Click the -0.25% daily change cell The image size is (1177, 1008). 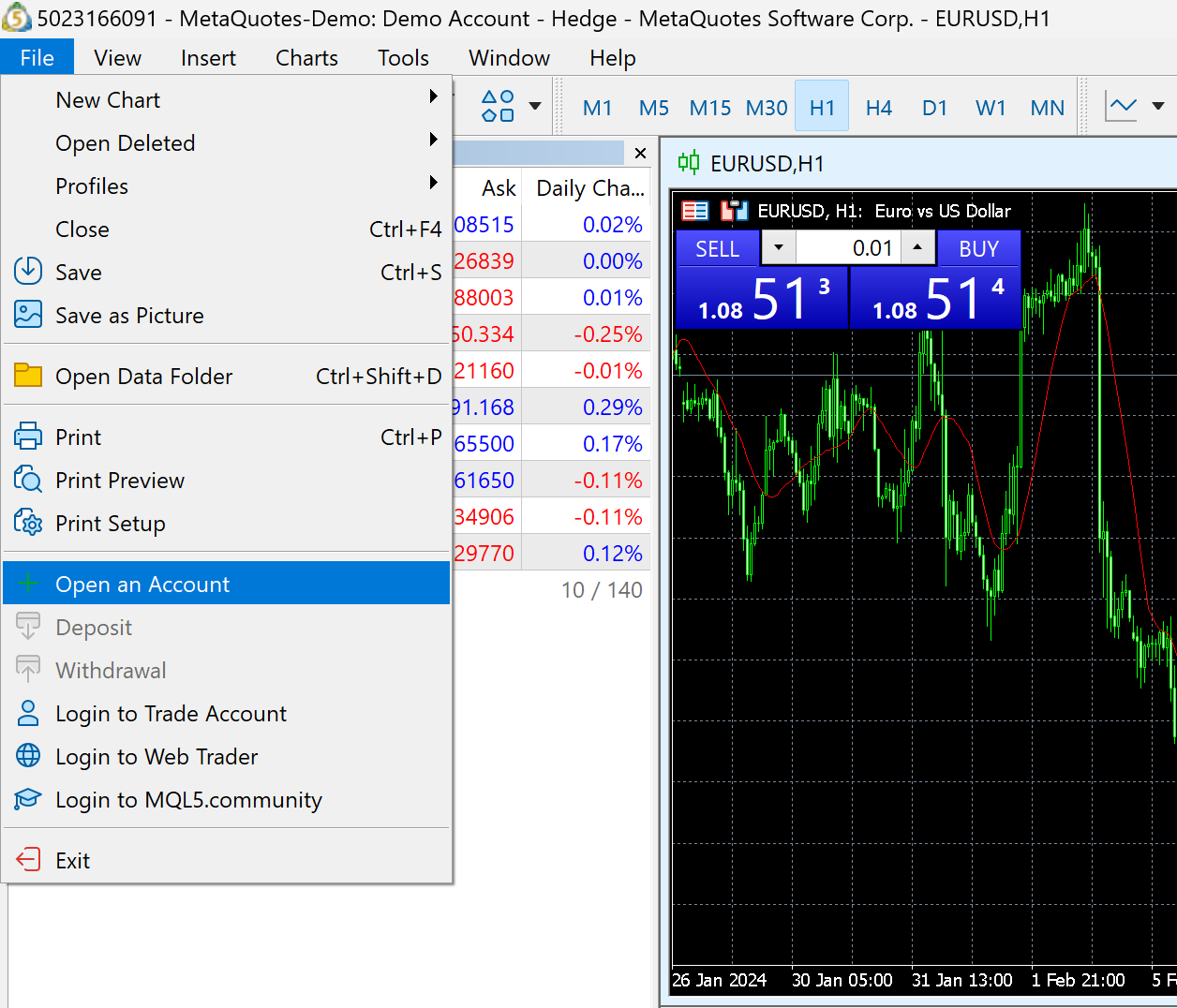pos(587,334)
